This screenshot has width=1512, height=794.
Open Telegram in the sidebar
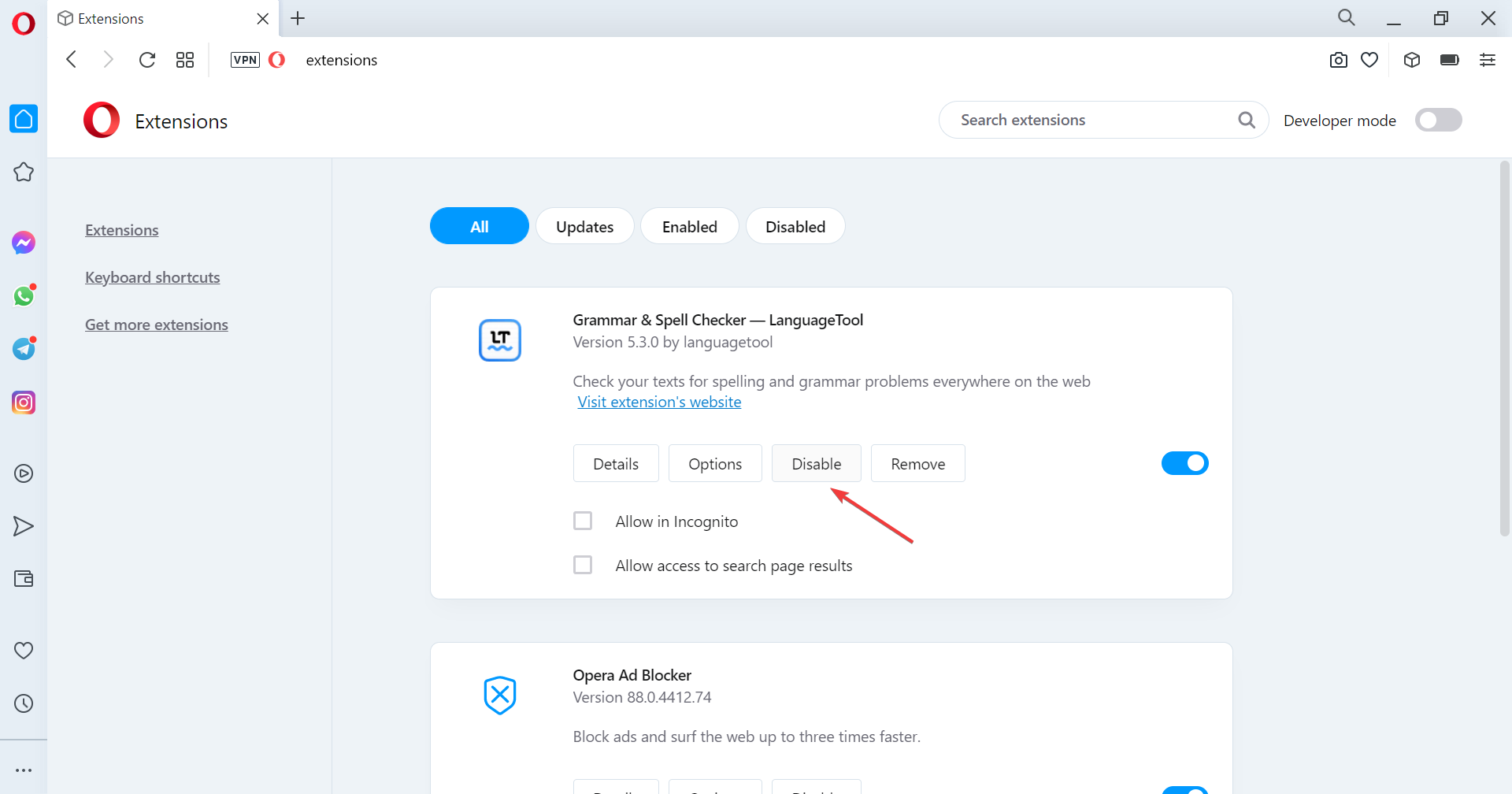pyautogui.click(x=24, y=349)
